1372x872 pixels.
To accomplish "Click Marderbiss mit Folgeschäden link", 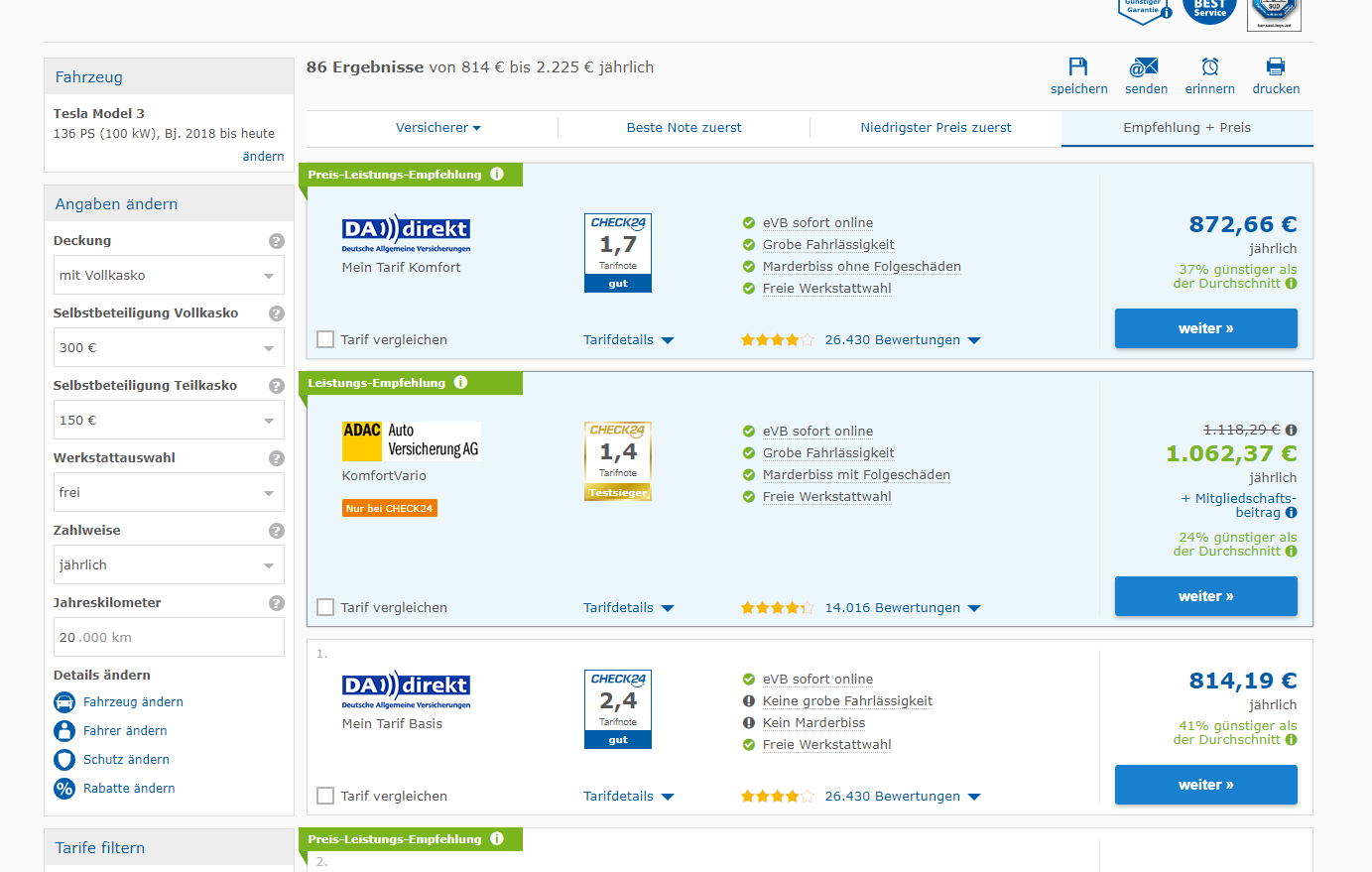I will coord(856,475).
